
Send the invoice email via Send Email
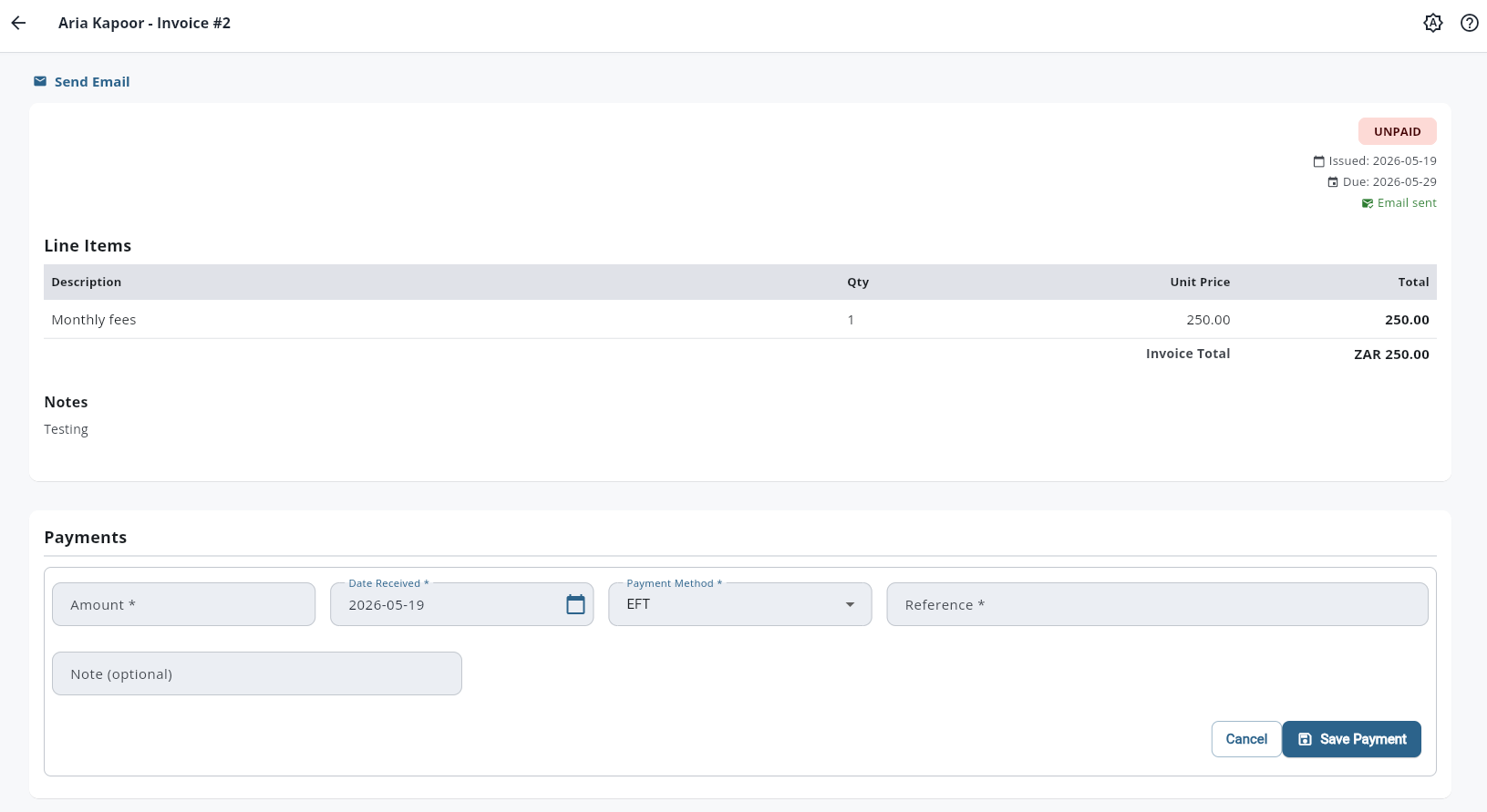point(82,81)
